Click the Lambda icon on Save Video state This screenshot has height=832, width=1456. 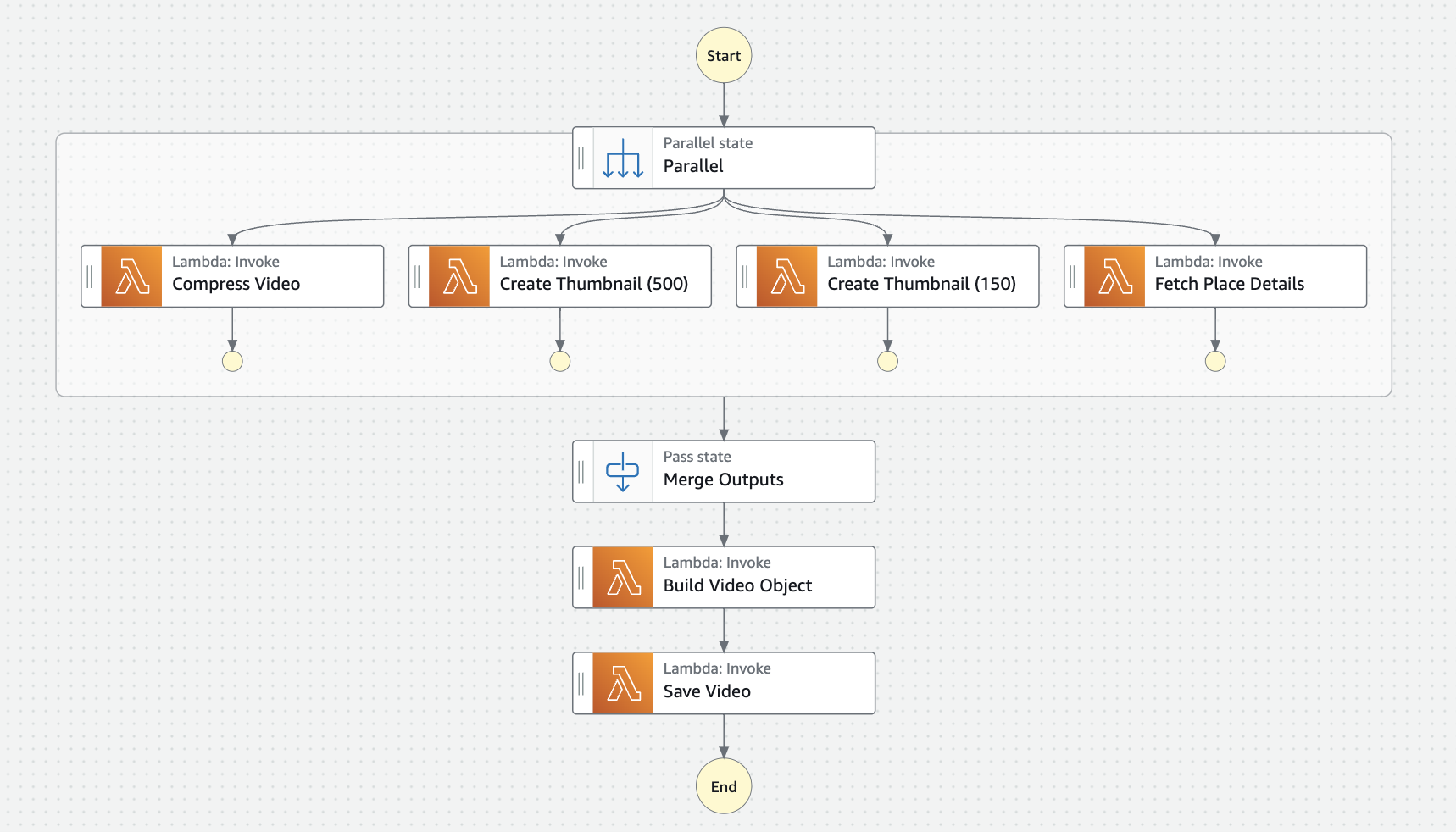623,682
